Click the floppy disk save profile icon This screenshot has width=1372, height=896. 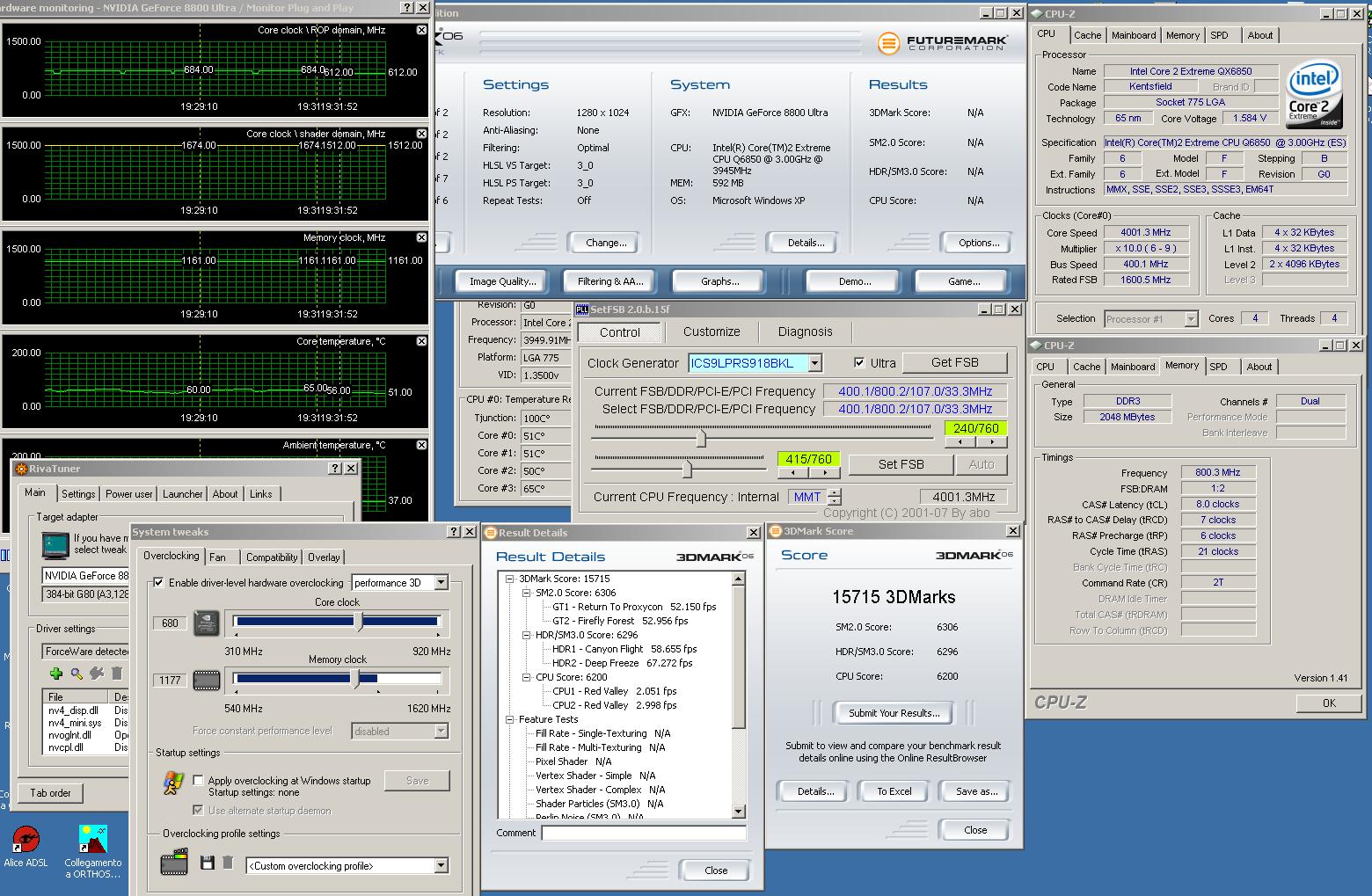208,863
